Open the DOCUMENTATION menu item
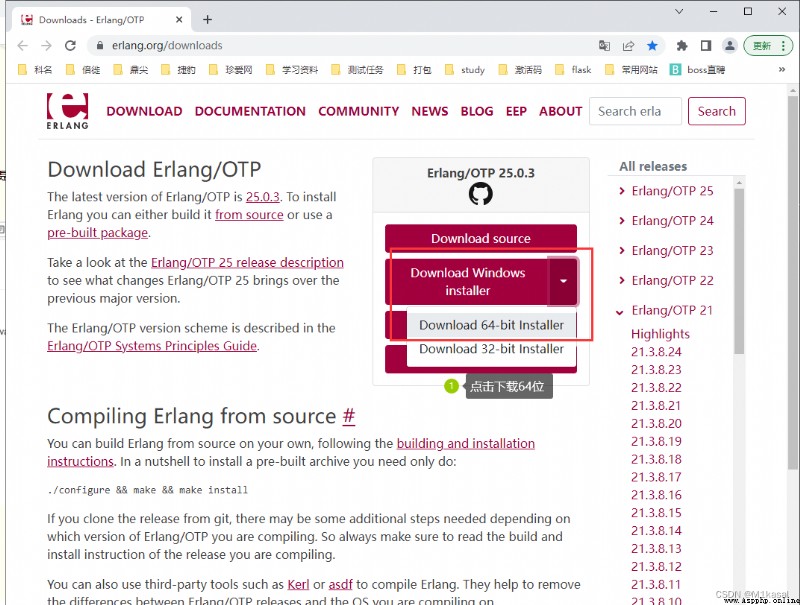The height and width of the screenshot is (605, 800). pyautogui.click(x=250, y=111)
